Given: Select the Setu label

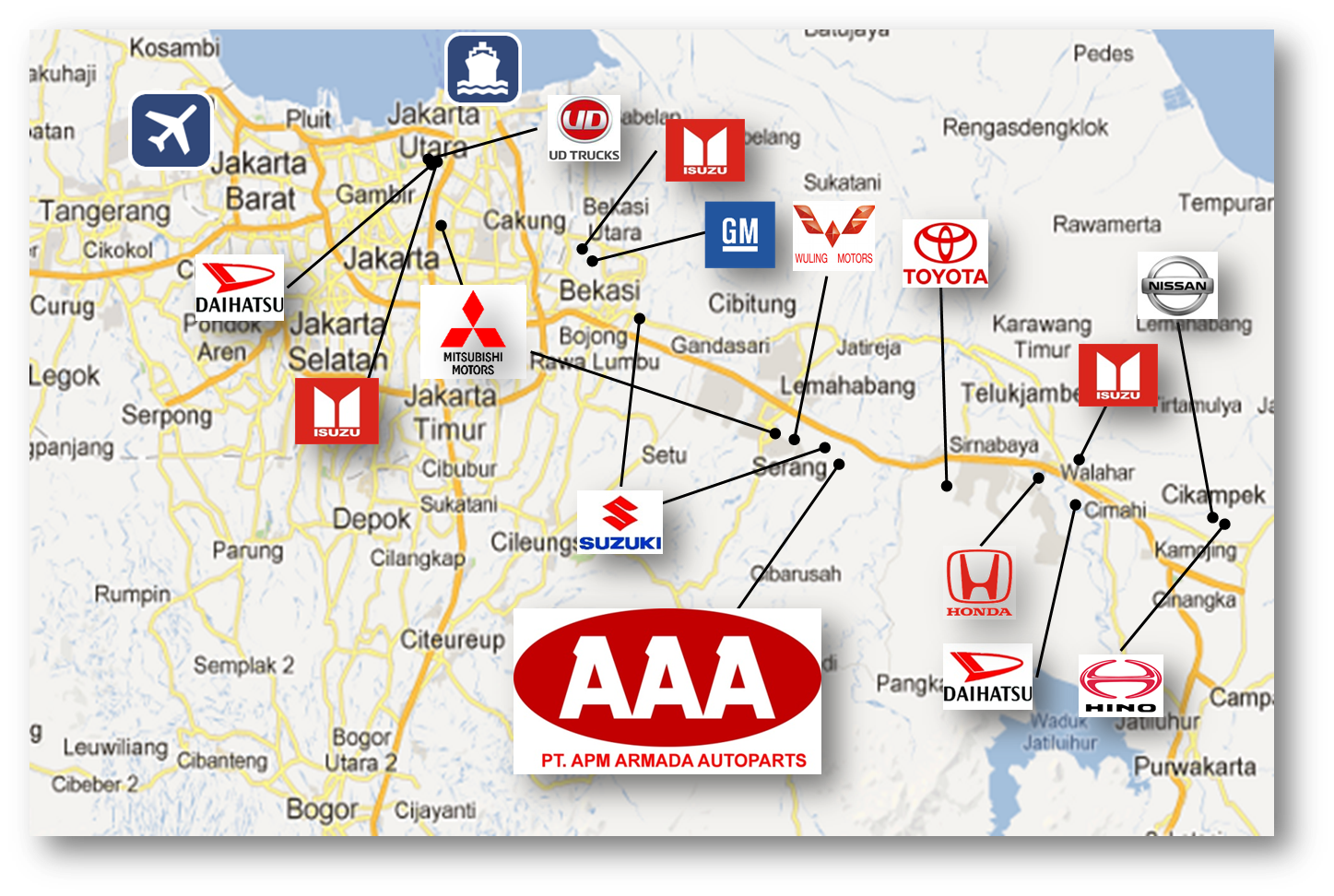Looking at the screenshot, I should point(664,454).
